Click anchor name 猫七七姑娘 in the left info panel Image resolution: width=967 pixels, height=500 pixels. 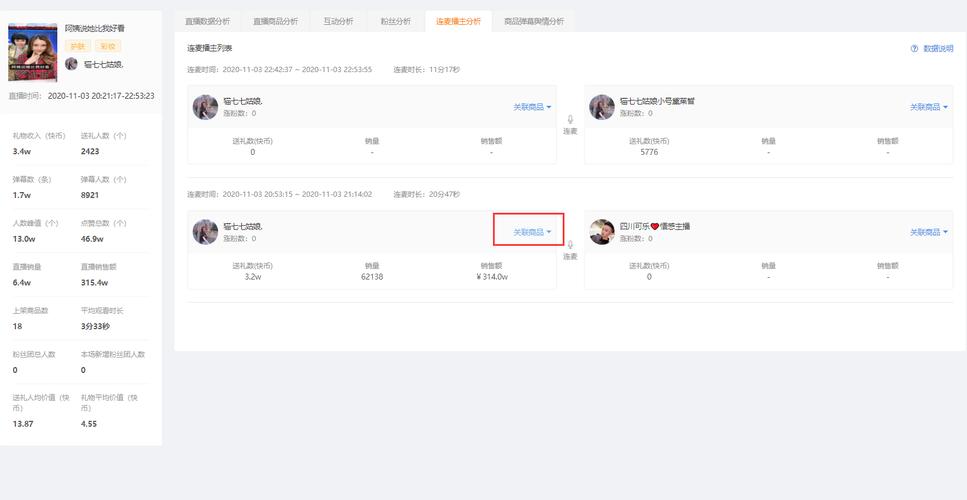coord(104,64)
